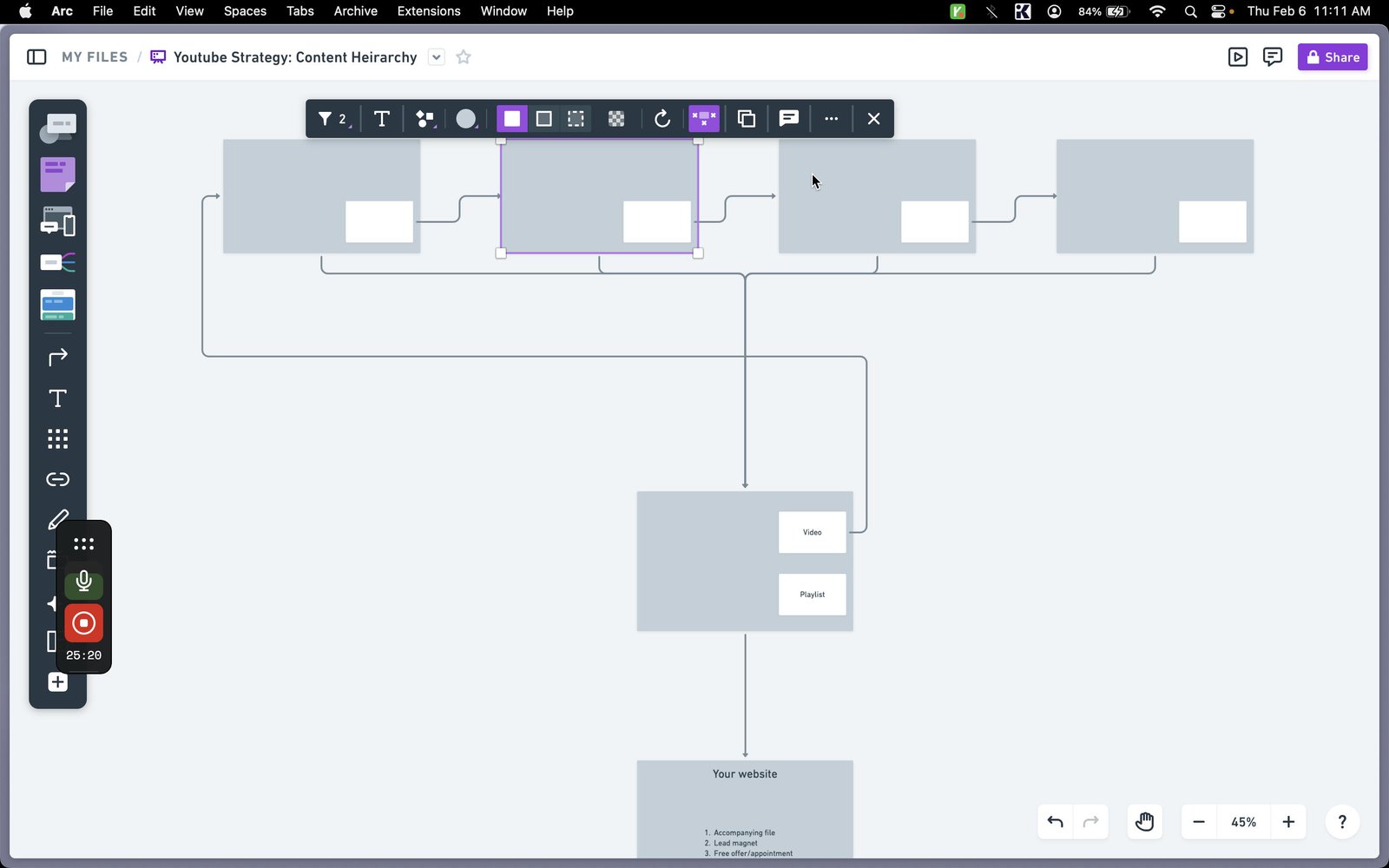1389x868 pixels.
Task: Pick the connector arrow tool
Action: click(57, 357)
